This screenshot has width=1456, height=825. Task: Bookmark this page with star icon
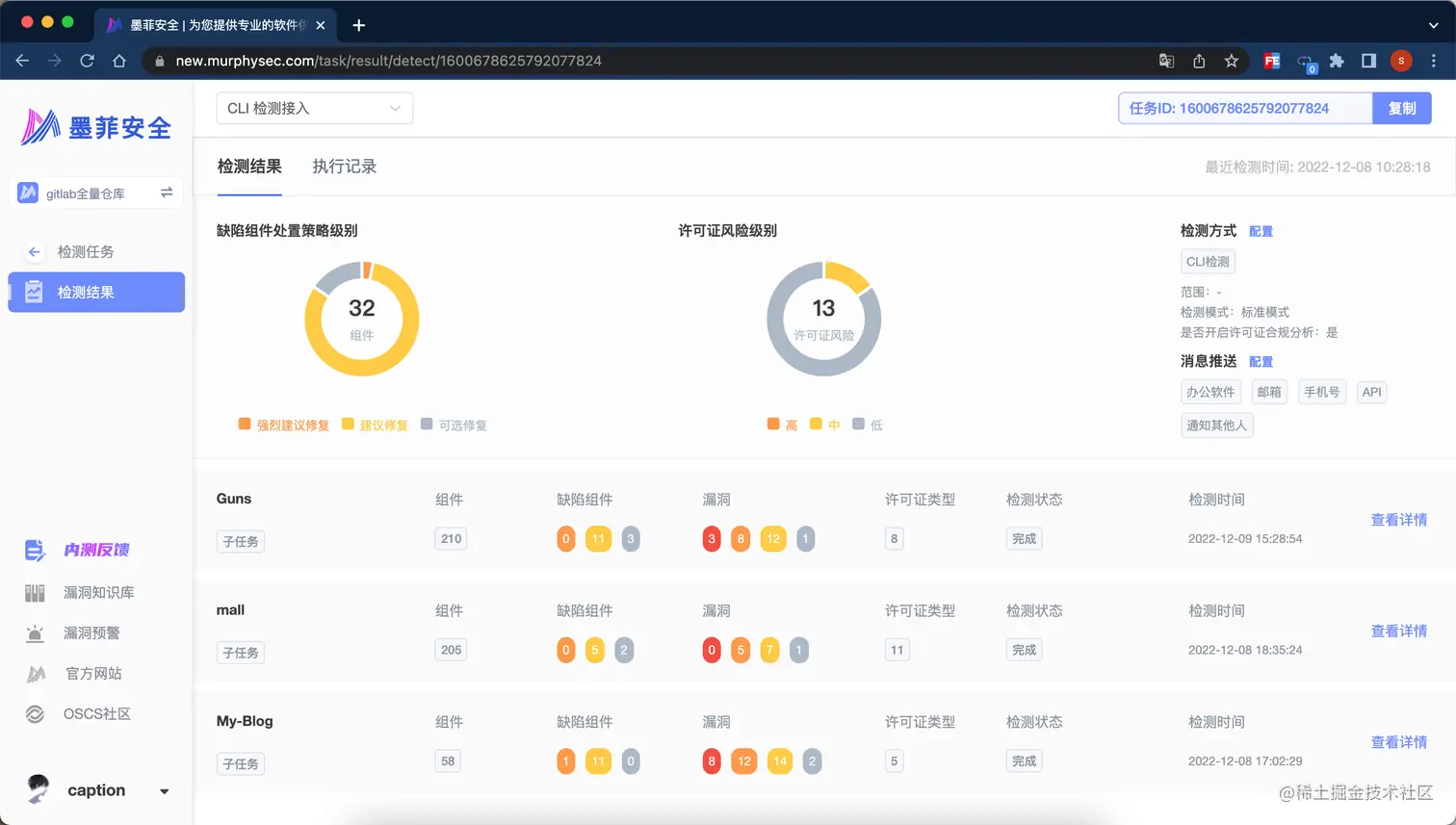(1231, 61)
